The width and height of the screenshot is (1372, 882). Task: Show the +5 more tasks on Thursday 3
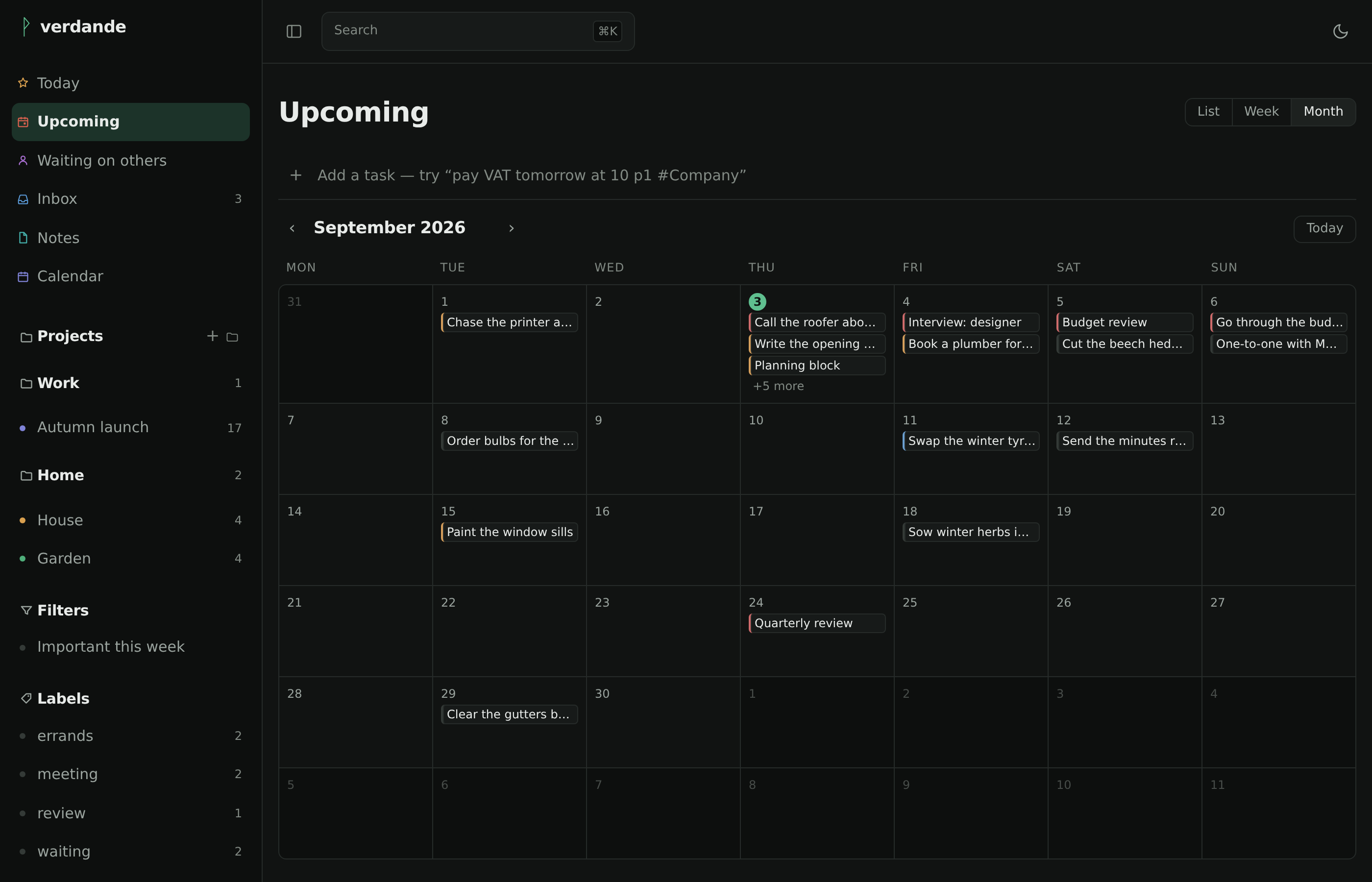[778, 386]
